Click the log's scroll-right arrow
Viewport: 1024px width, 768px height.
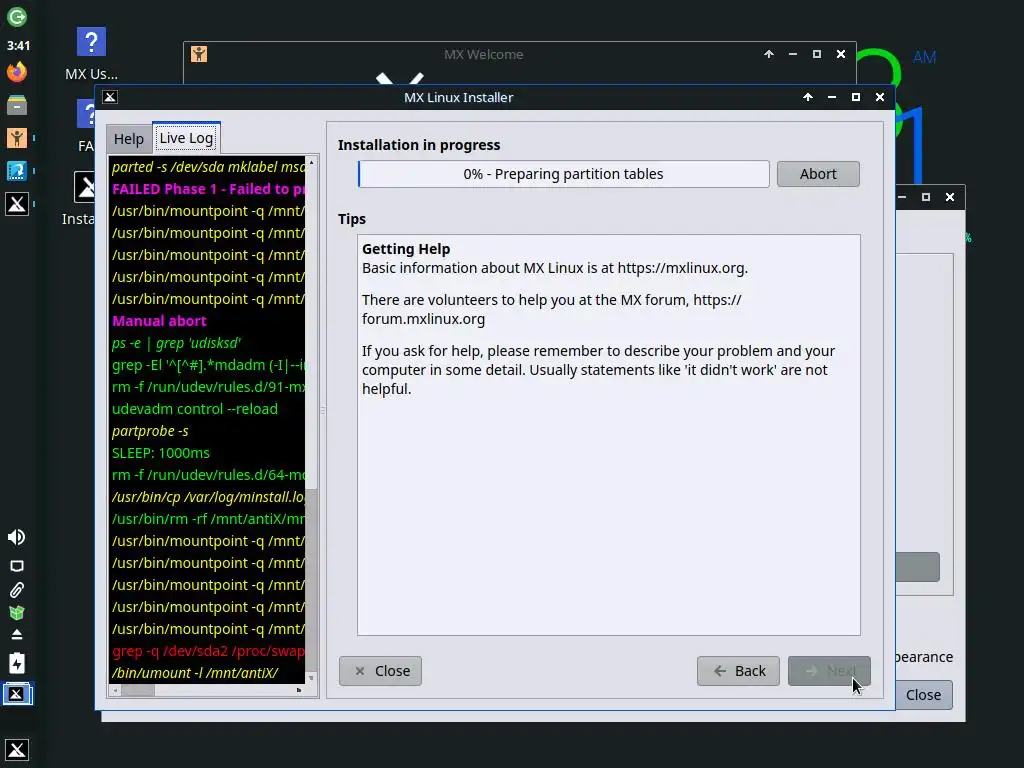299,690
